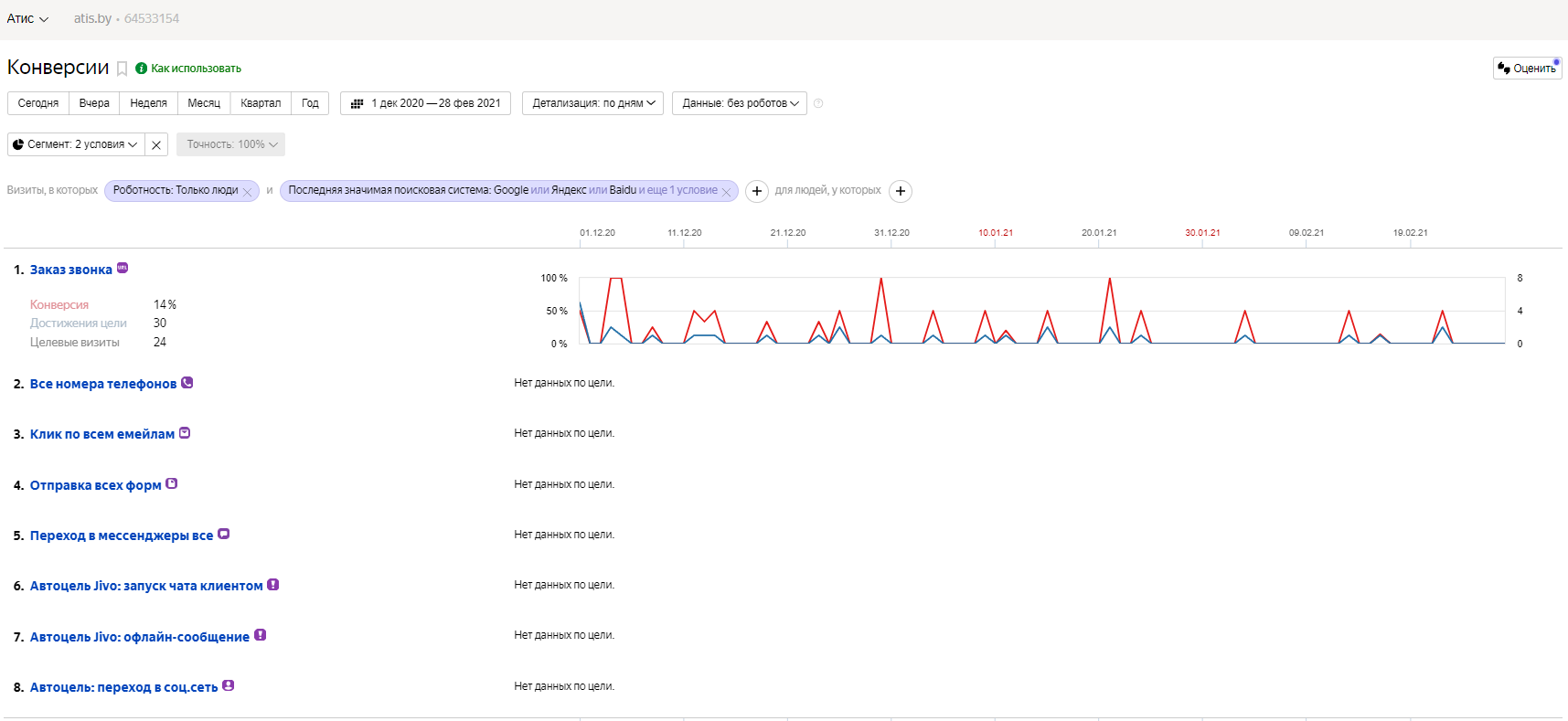Open Автоцель Jivo: запуск чата клиентом goal

tap(146, 586)
